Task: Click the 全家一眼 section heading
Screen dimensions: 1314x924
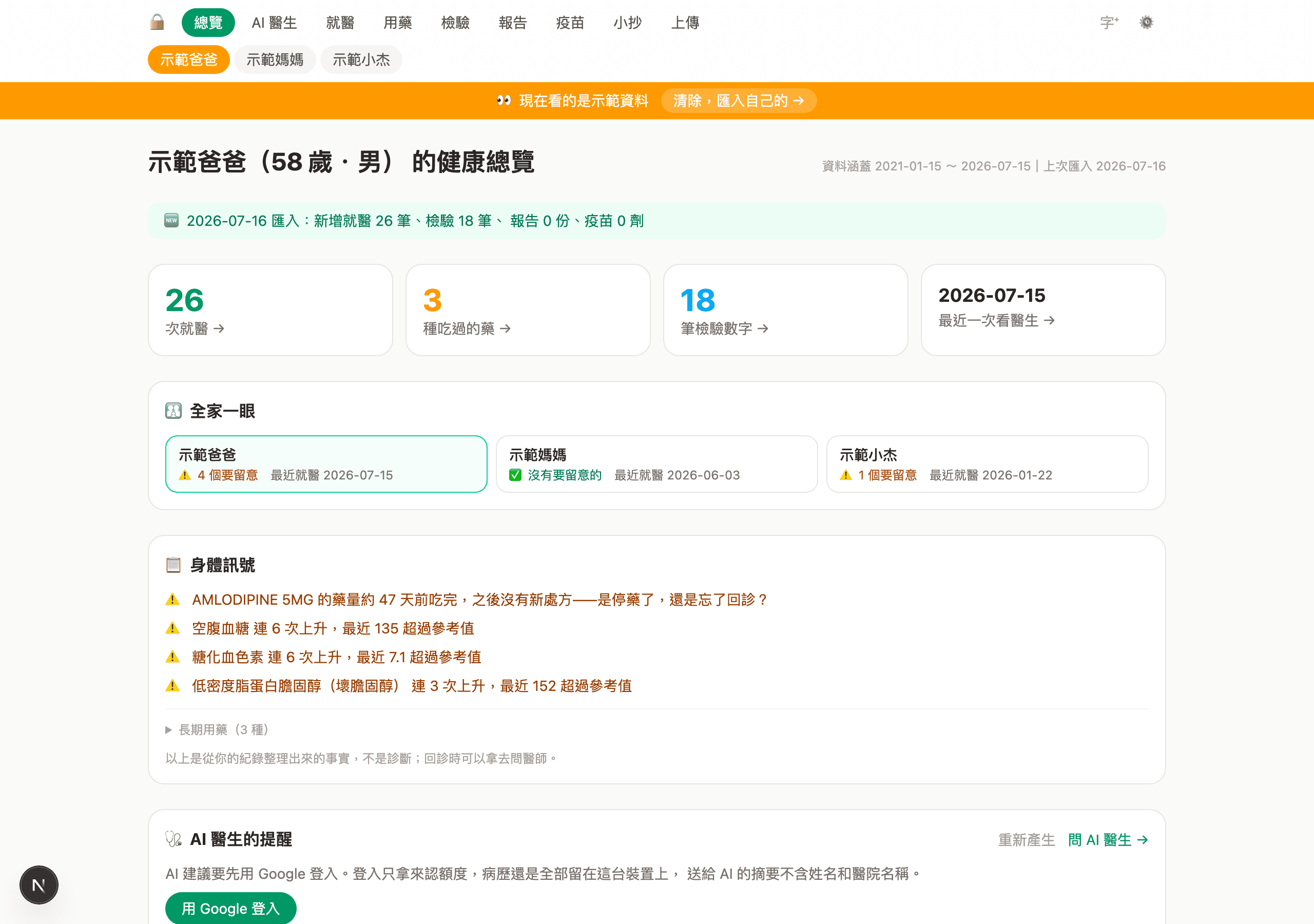Action: coord(223,411)
